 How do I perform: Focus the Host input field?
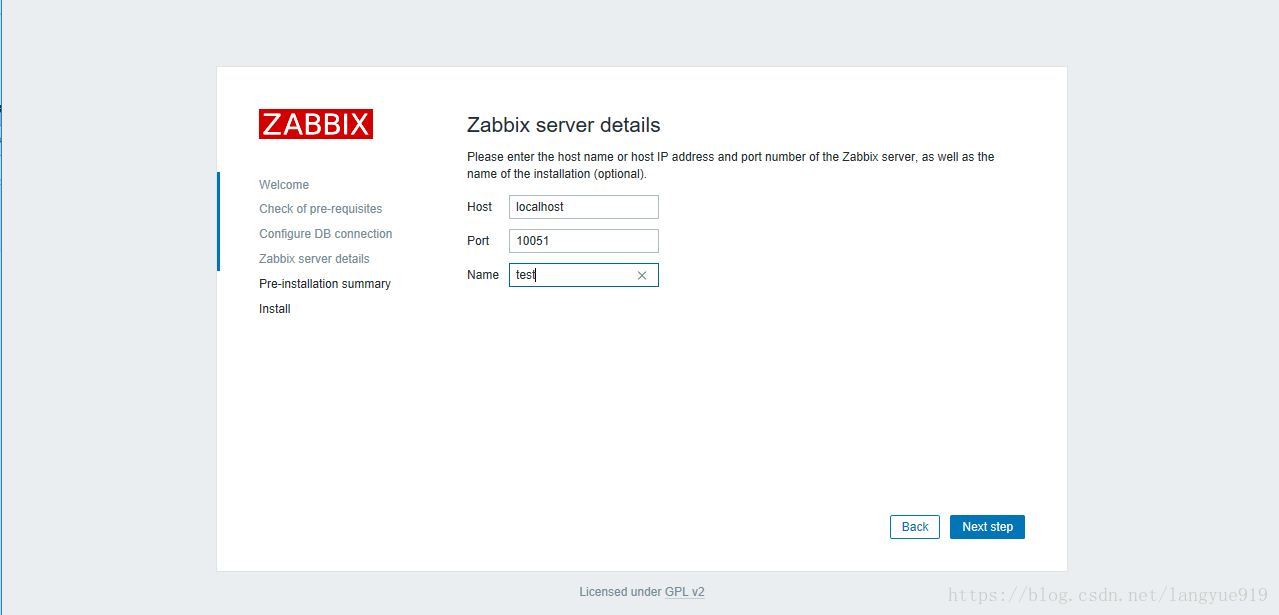584,207
